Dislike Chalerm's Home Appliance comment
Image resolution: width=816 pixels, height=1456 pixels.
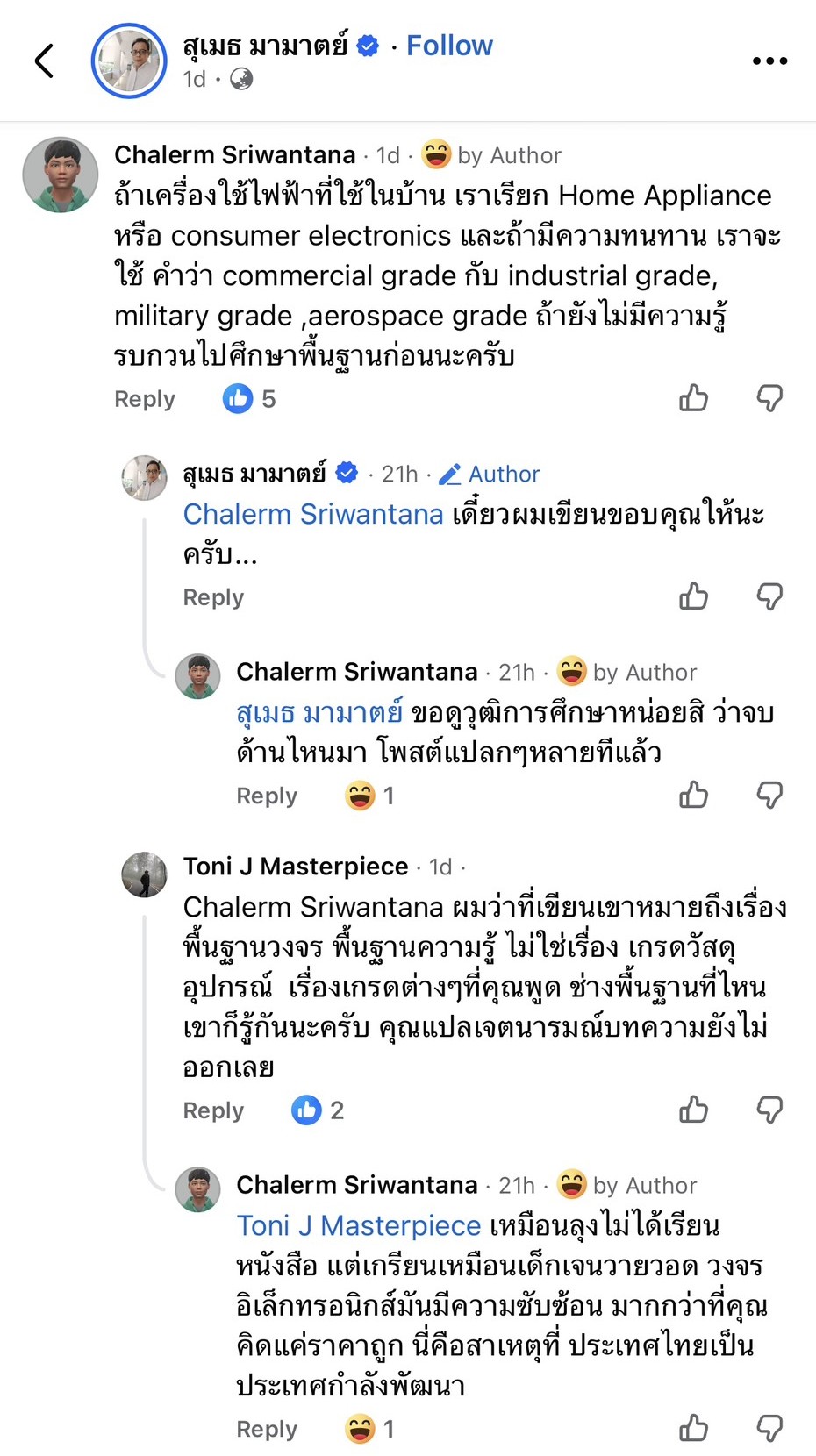pos(769,398)
